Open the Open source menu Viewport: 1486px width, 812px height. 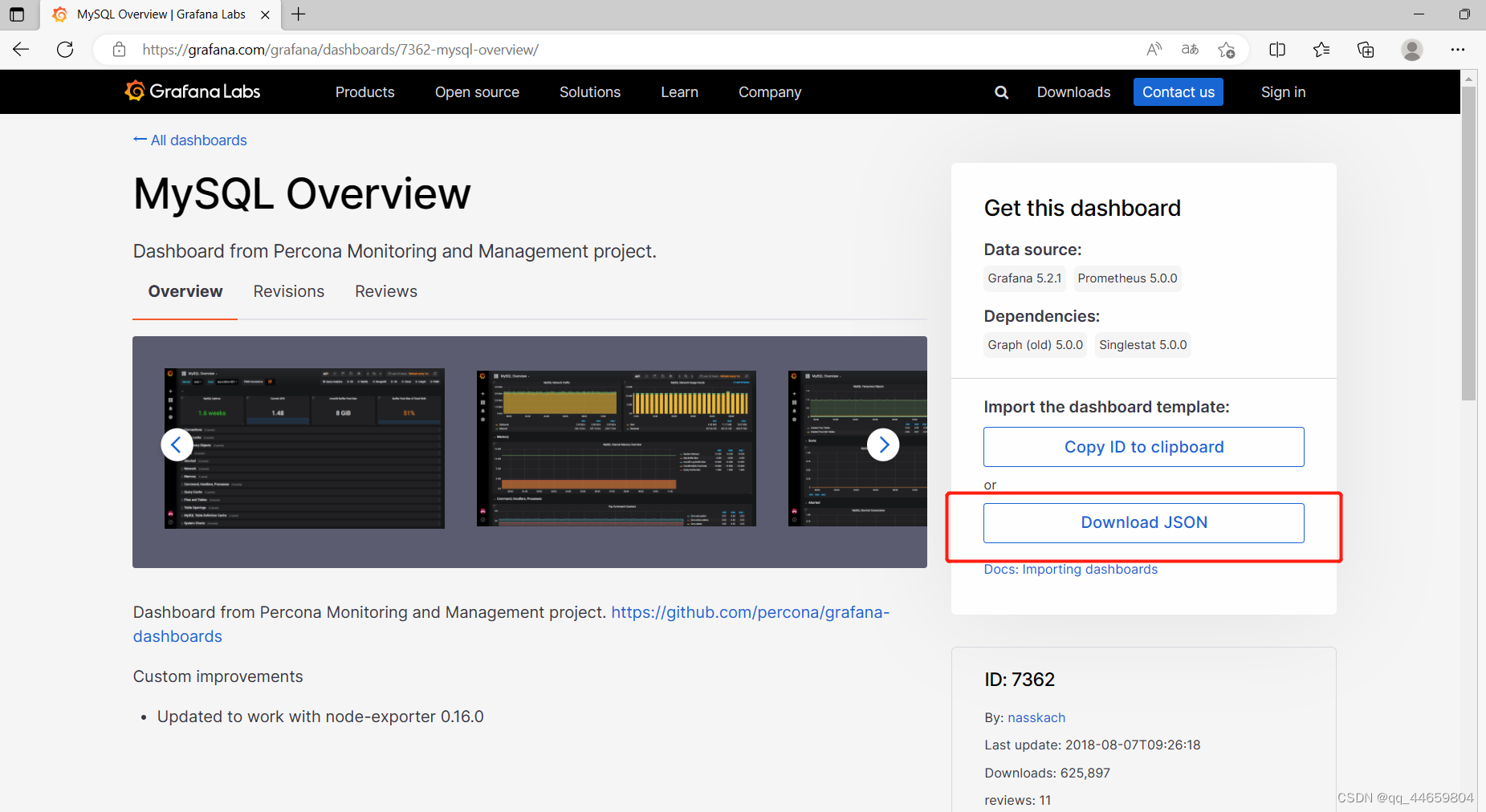[x=477, y=92]
